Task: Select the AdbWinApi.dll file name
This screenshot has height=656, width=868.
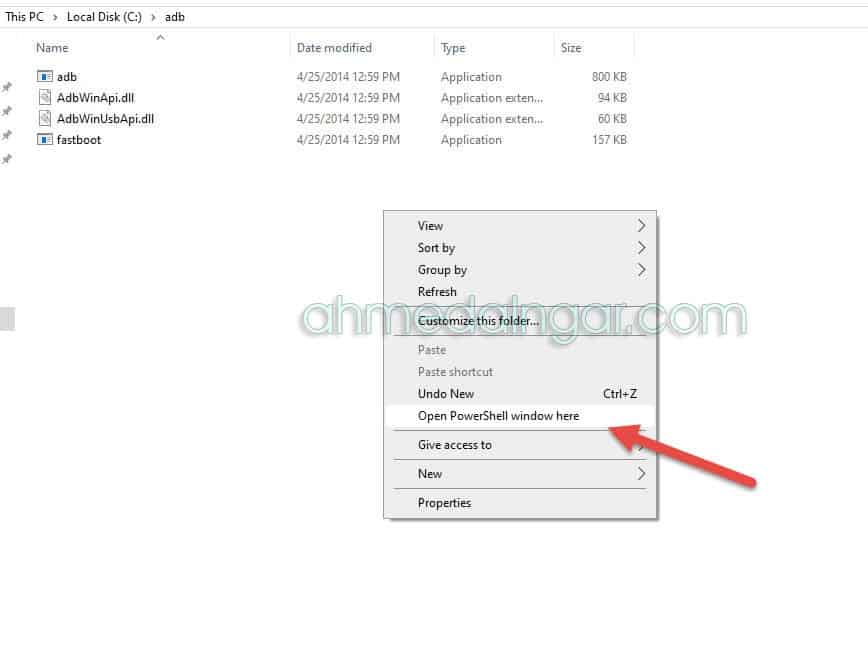Action: coord(95,97)
